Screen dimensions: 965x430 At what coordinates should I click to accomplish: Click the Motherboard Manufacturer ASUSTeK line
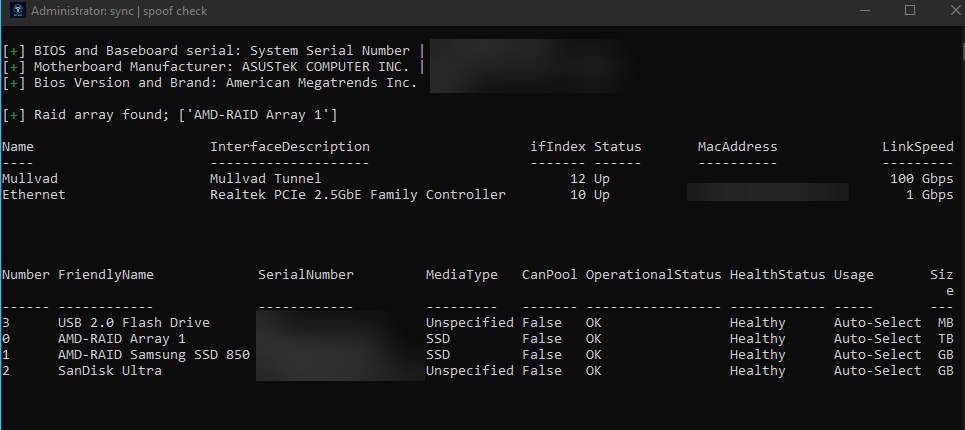(x=213, y=67)
